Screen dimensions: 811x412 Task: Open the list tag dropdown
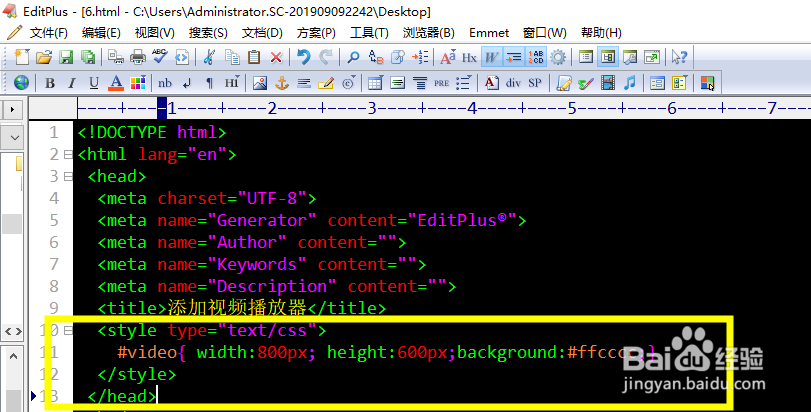(463, 82)
